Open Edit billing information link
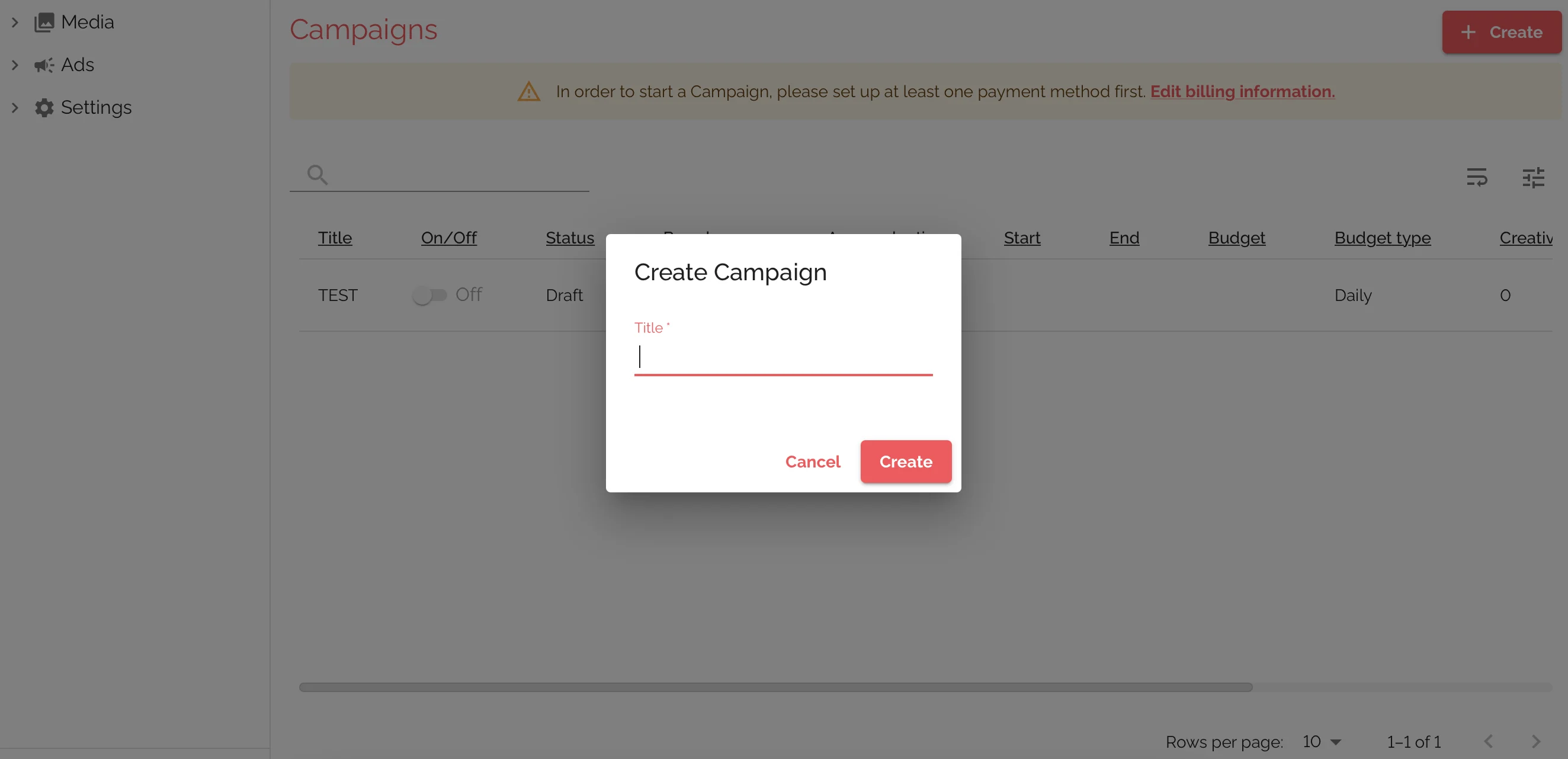 (1242, 91)
